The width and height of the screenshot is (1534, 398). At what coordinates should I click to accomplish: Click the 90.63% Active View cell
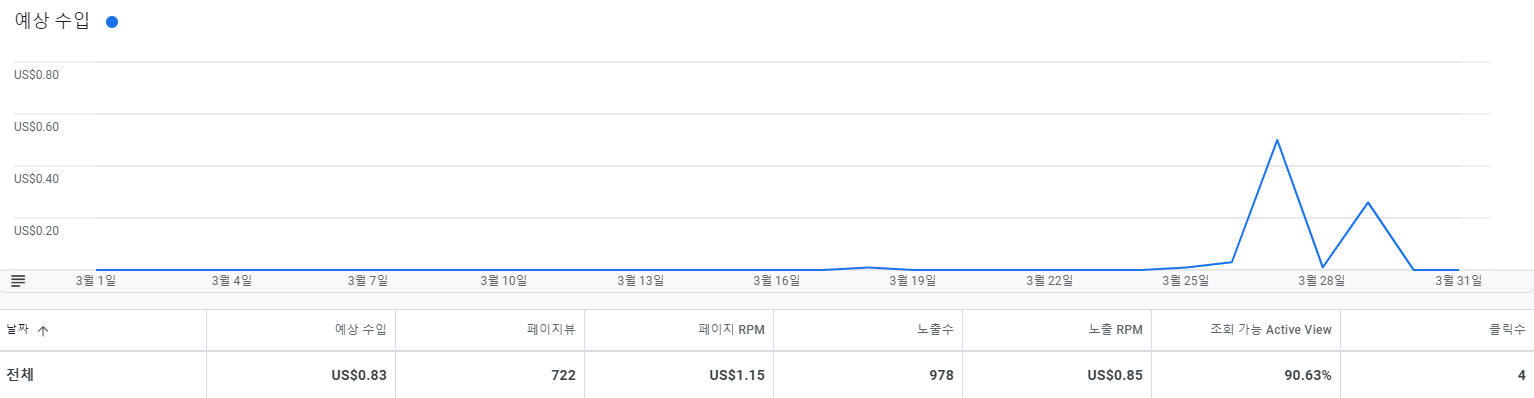point(1307,375)
